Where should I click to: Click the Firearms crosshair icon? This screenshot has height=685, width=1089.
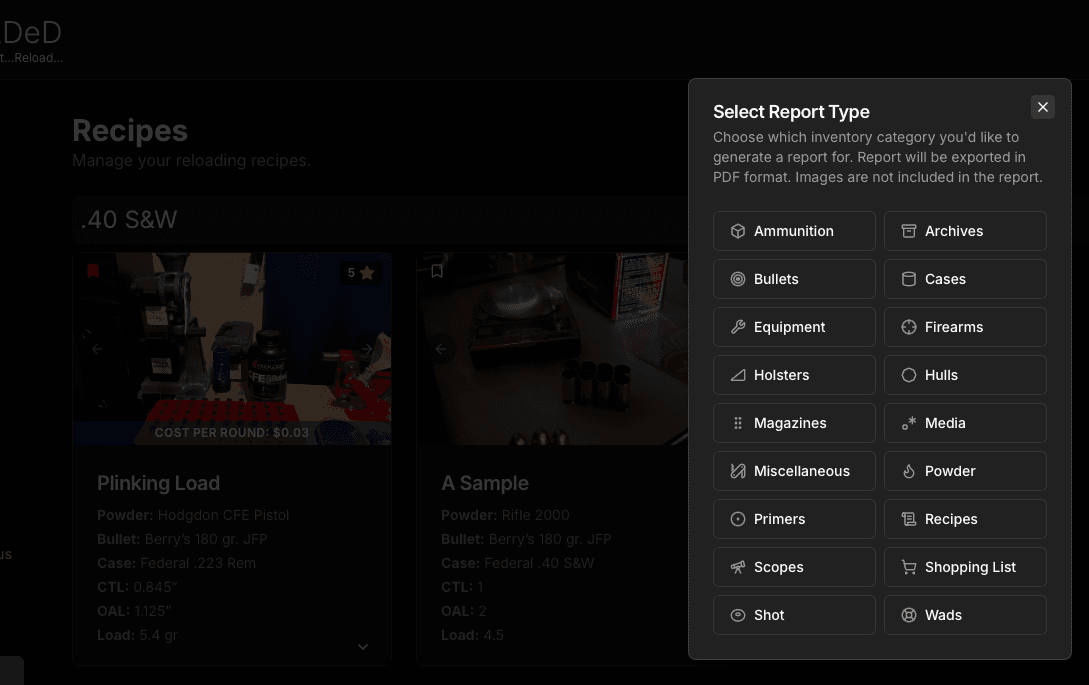coord(908,327)
